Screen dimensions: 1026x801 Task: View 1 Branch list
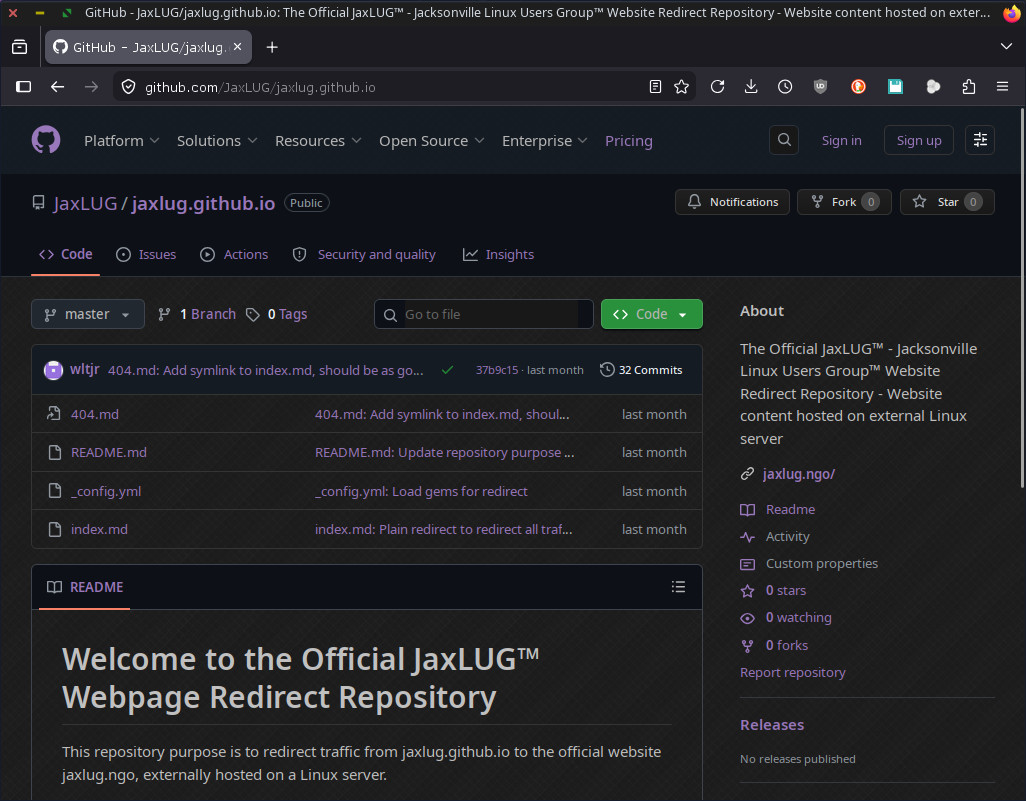click(x=197, y=314)
